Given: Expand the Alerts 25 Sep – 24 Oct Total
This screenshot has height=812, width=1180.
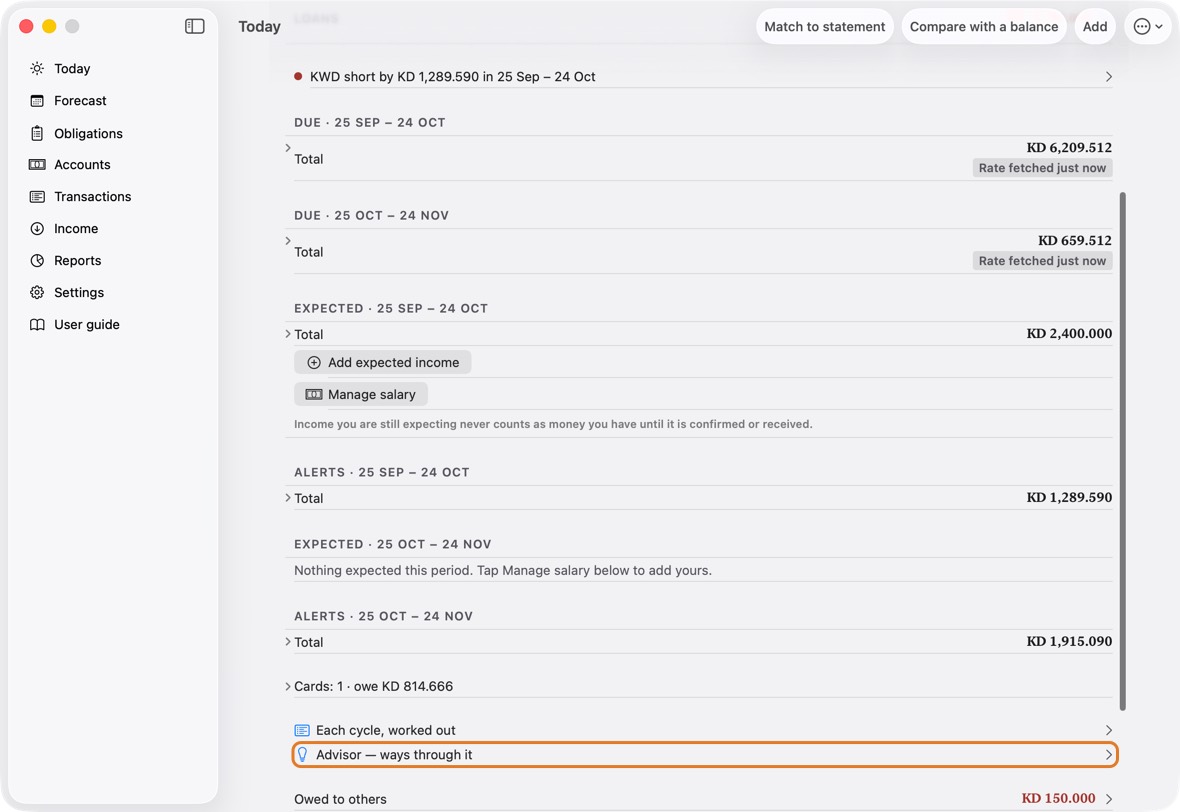Looking at the screenshot, I should [x=287, y=497].
